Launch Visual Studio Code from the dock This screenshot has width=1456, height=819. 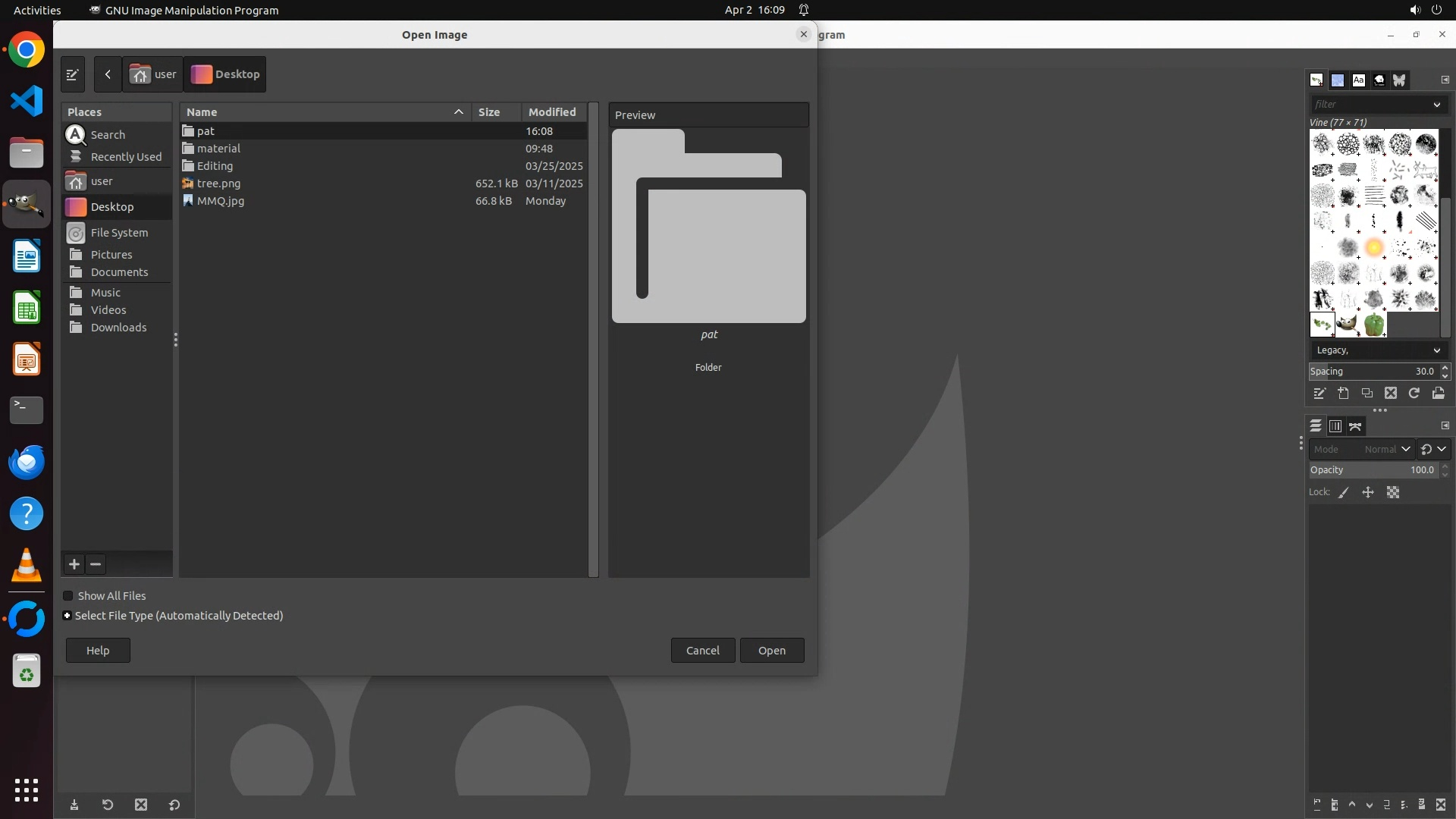pos(27,101)
